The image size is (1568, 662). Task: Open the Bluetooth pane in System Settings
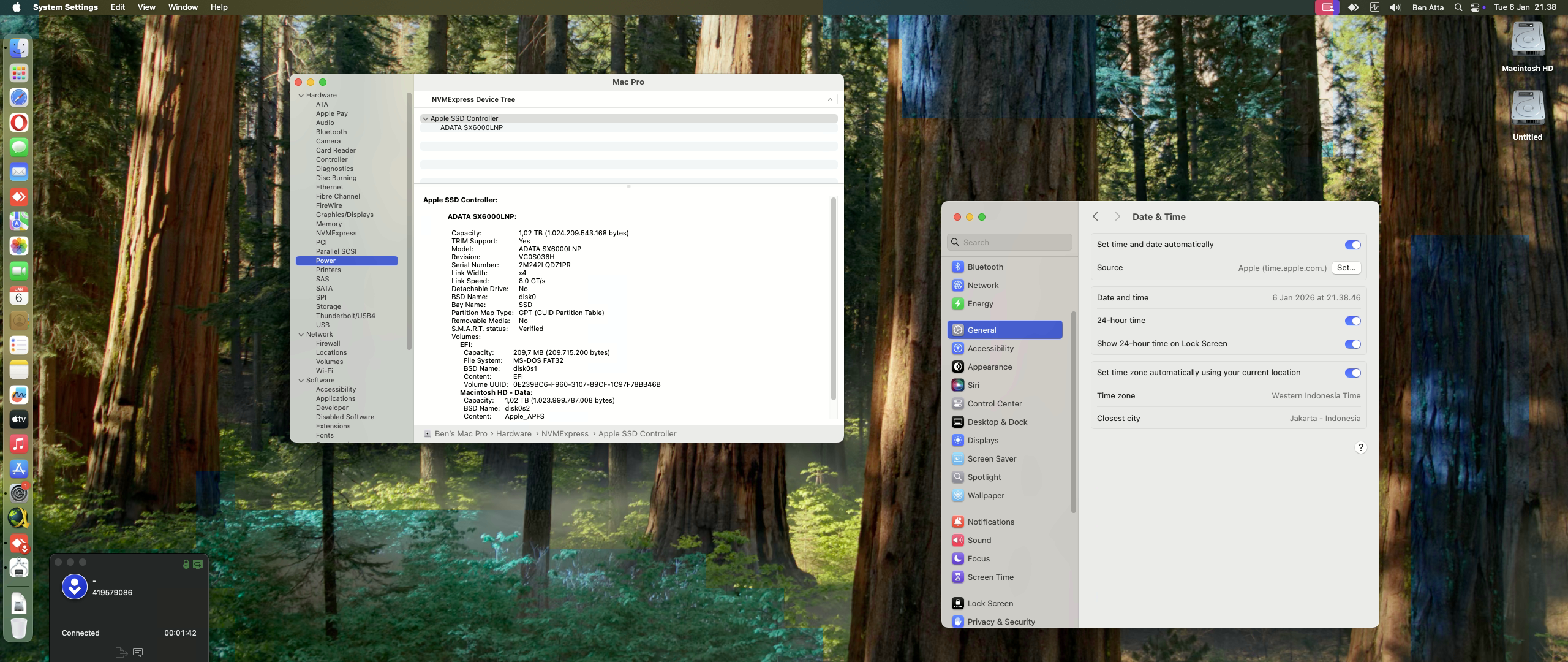click(1005, 267)
